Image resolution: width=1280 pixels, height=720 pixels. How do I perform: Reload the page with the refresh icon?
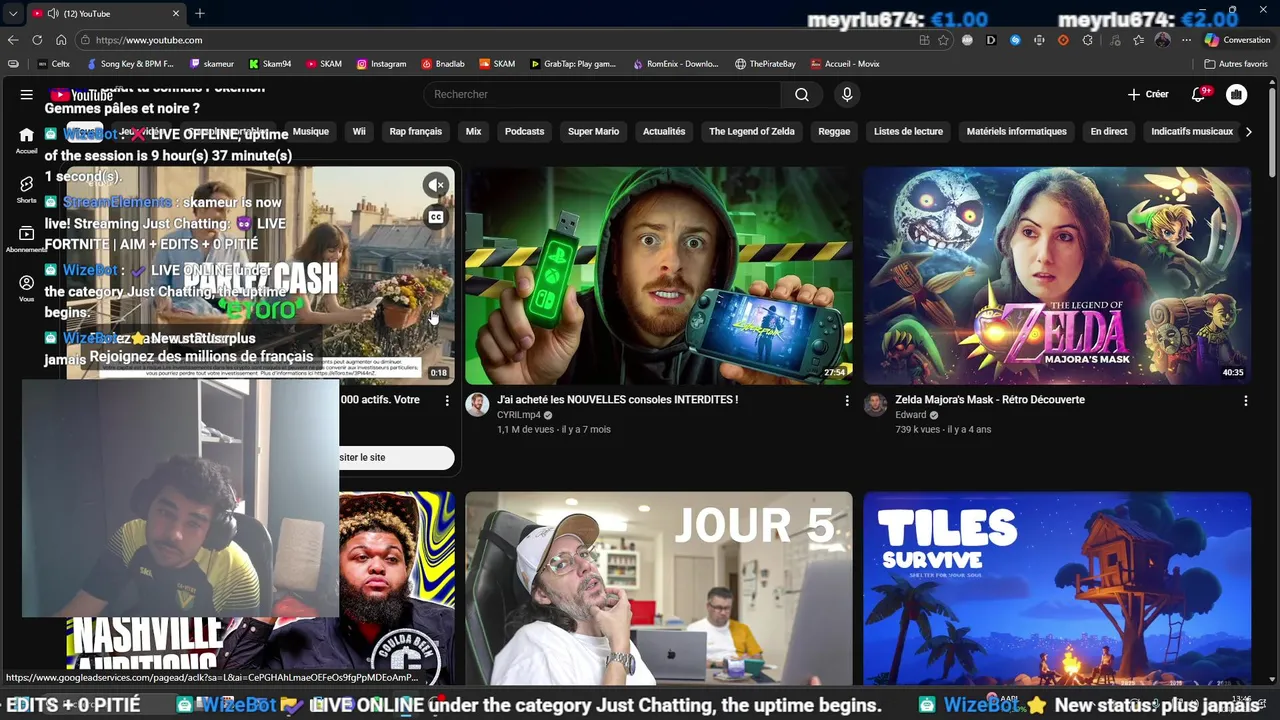tap(37, 40)
